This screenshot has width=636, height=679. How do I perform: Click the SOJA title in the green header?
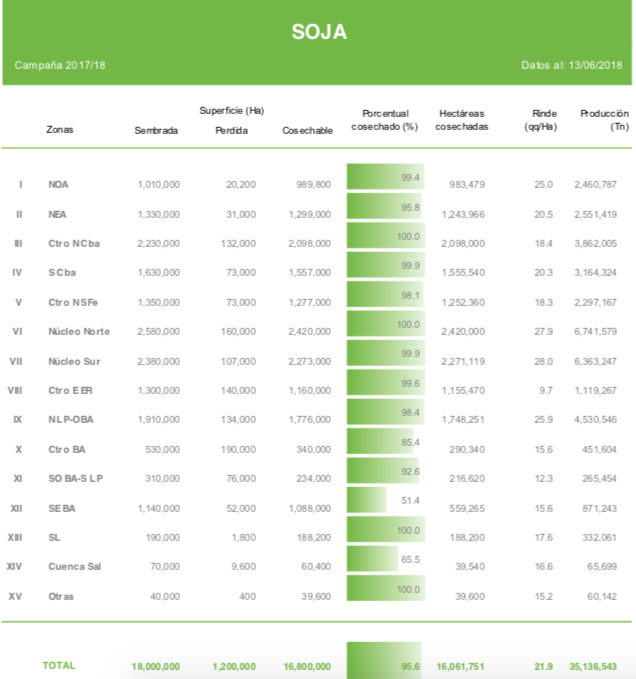(318, 32)
